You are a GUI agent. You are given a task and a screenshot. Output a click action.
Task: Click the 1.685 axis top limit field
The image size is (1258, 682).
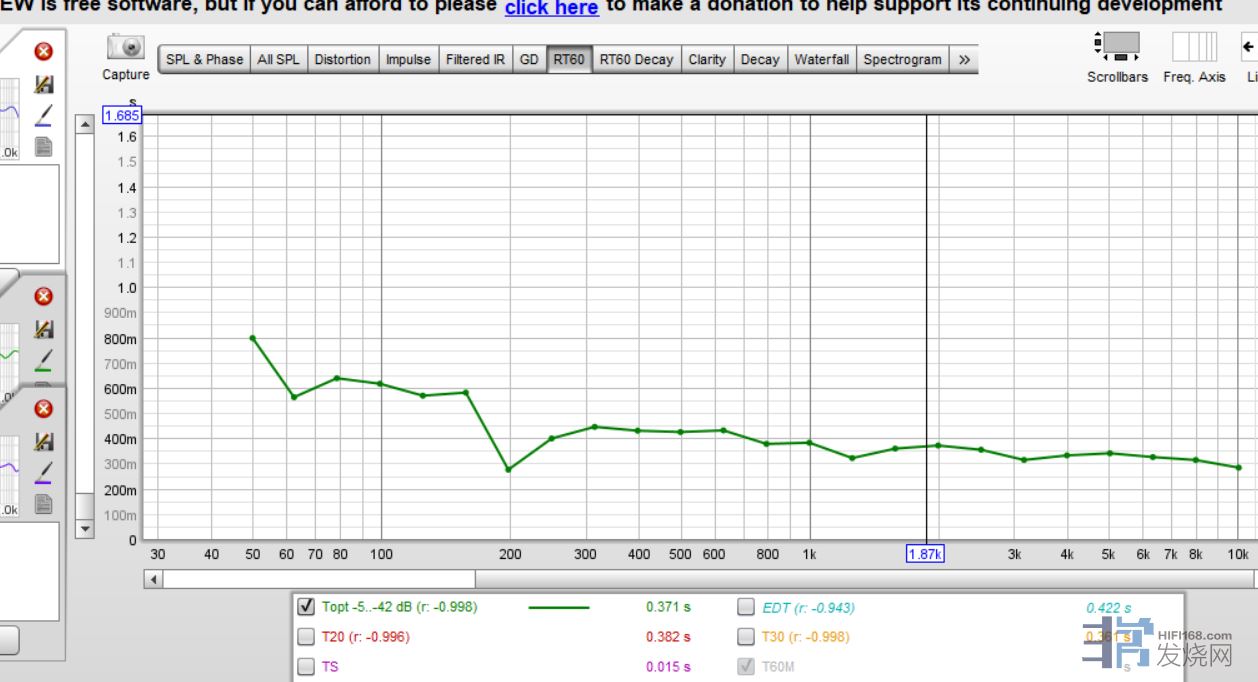click(x=123, y=115)
